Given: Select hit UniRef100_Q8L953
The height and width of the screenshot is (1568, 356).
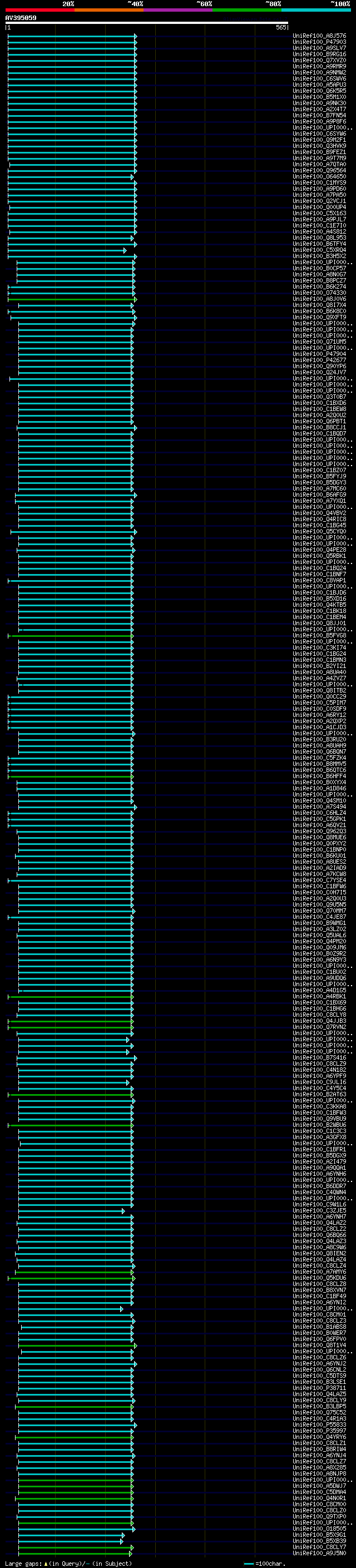Looking at the screenshot, I should 319,238.
